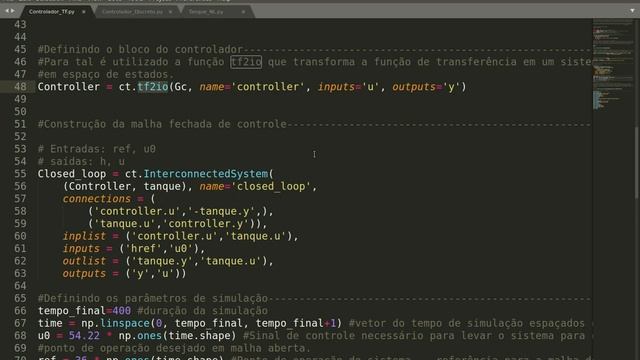Click the value 400 on line 66
The width and height of the screenshot is (640, 360).
122,311
